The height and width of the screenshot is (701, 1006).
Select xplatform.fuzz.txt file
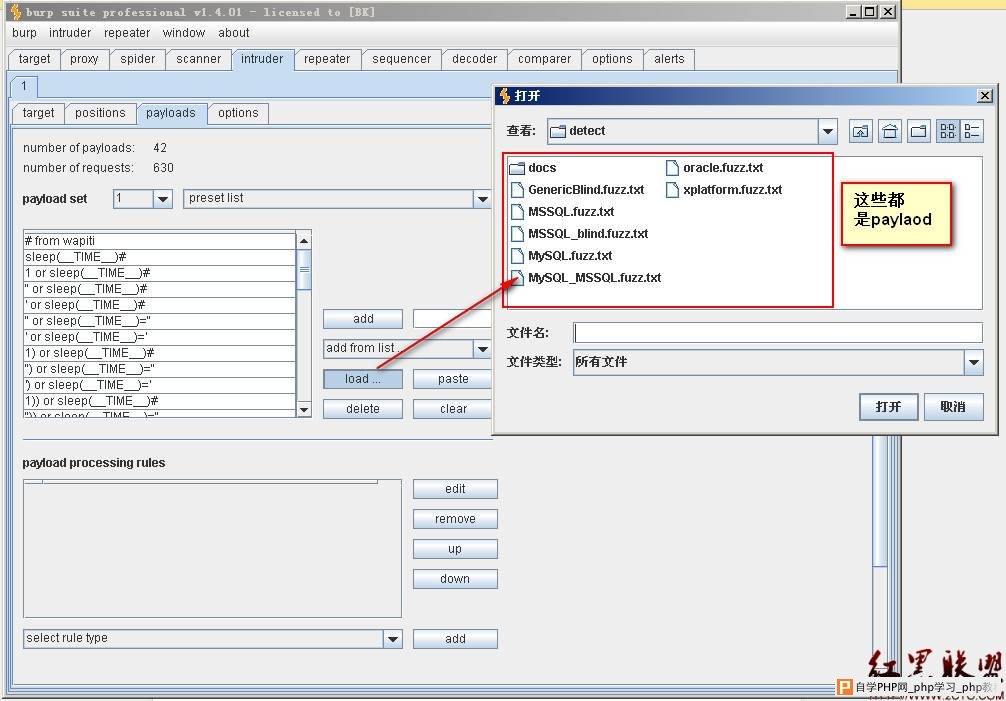pyautogui.click(x=724, y=190)
